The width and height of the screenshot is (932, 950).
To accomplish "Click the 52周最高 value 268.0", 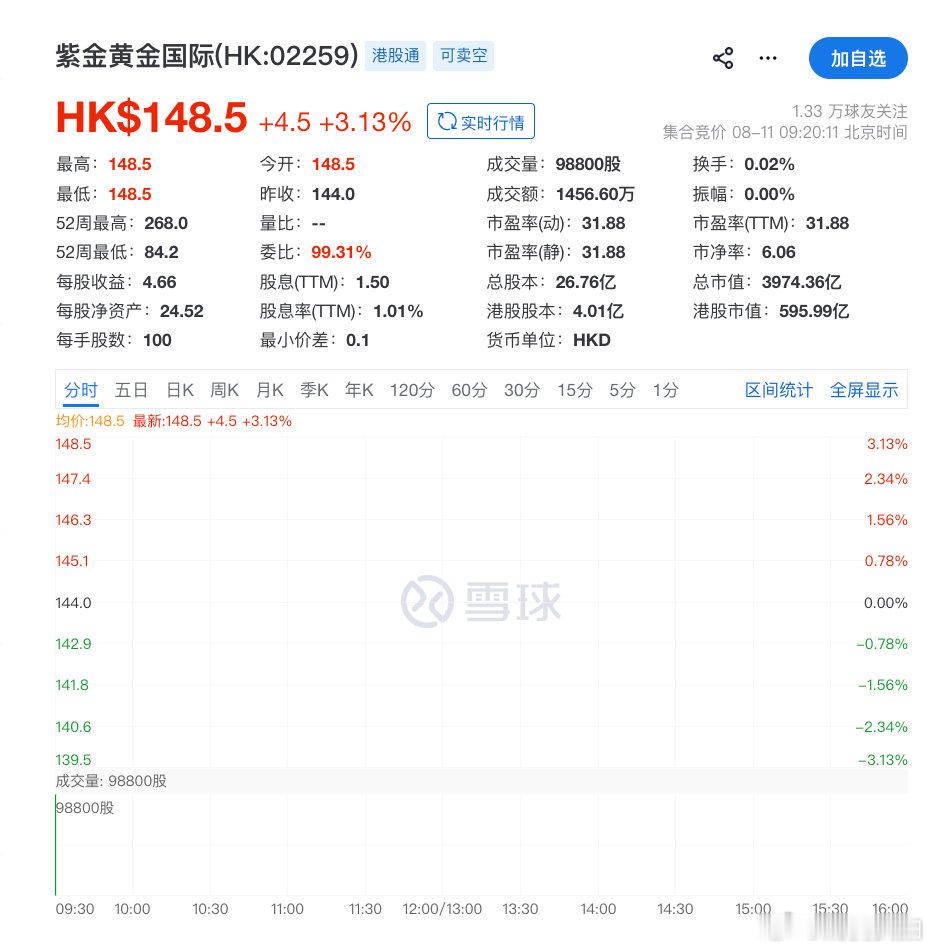I will click(166, 224).
